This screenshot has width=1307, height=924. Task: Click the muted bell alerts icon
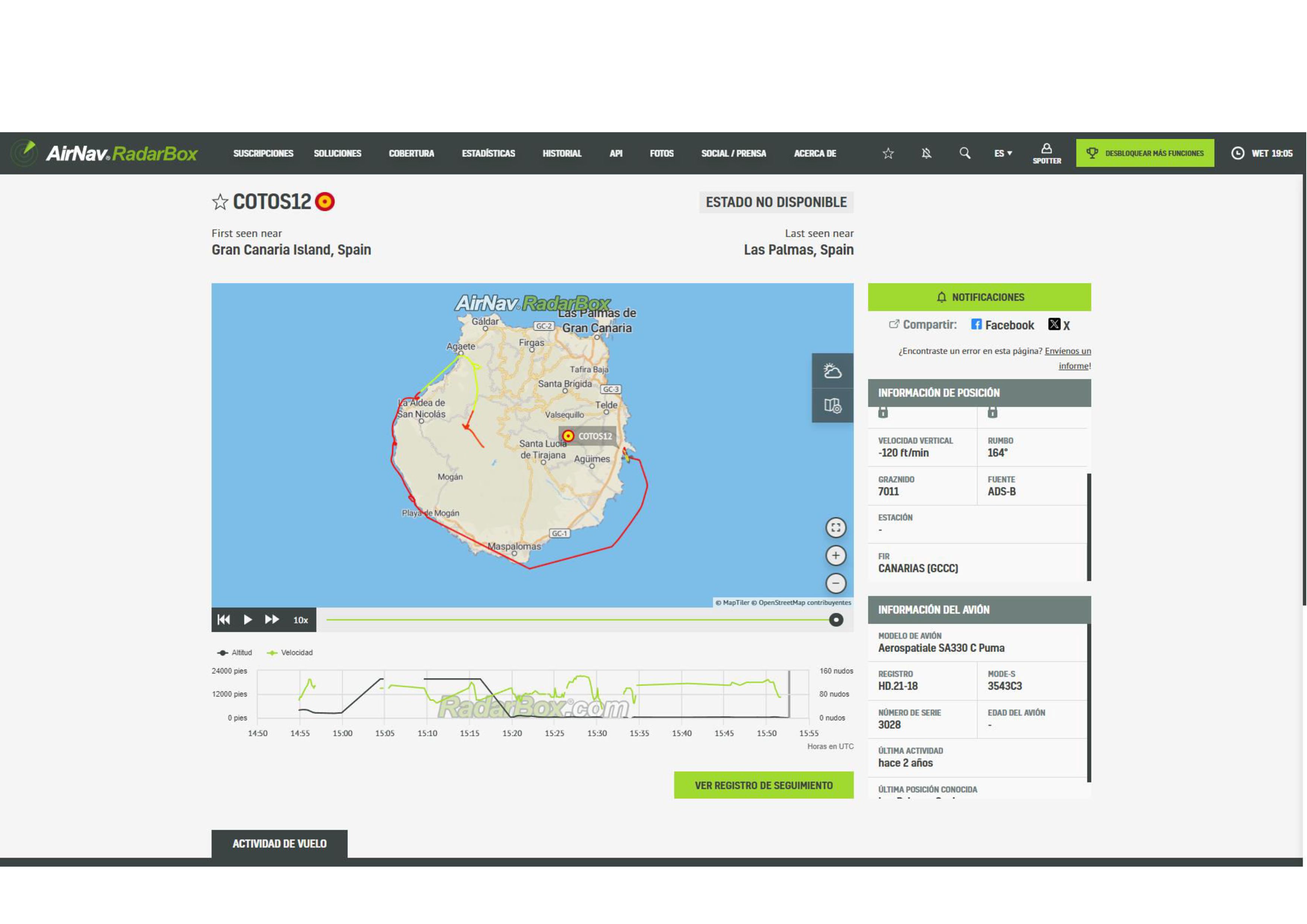click(x=926, y=153)
